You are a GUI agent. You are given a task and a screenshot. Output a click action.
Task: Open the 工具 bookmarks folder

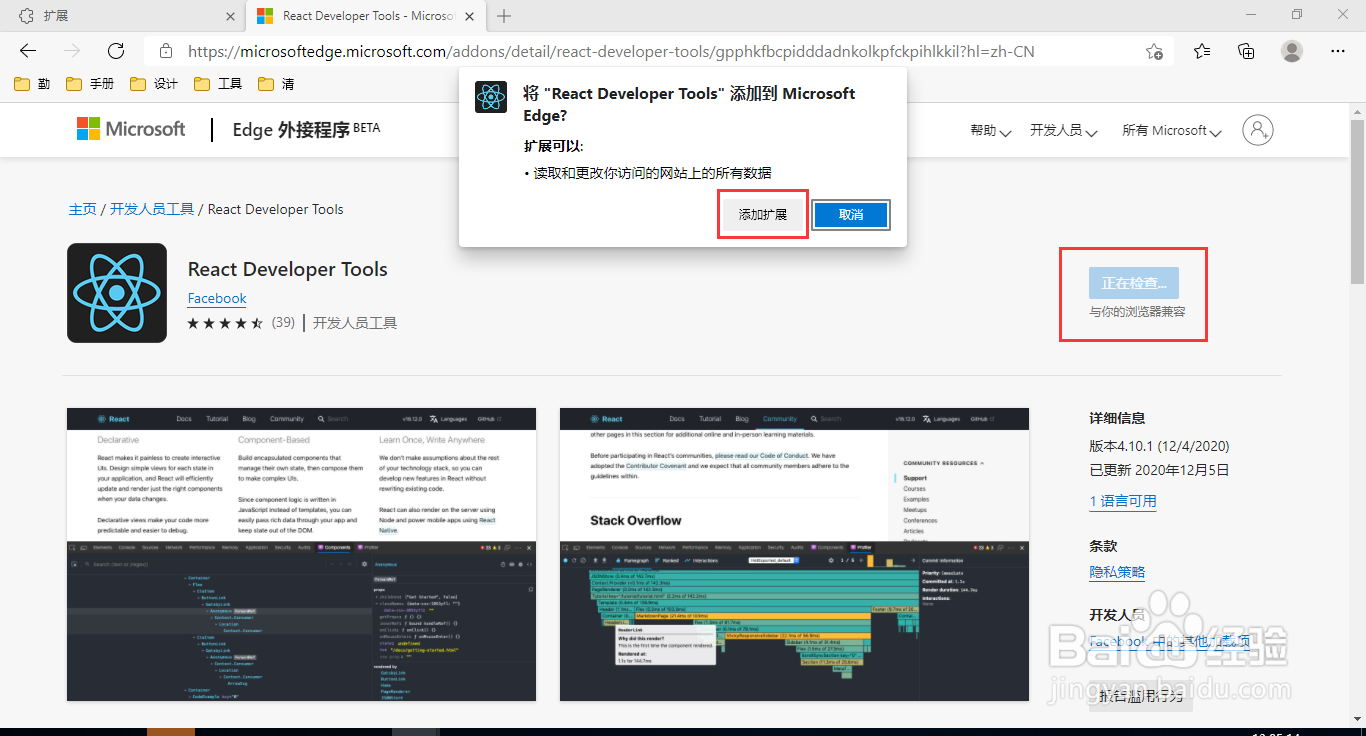pos(218,84)
